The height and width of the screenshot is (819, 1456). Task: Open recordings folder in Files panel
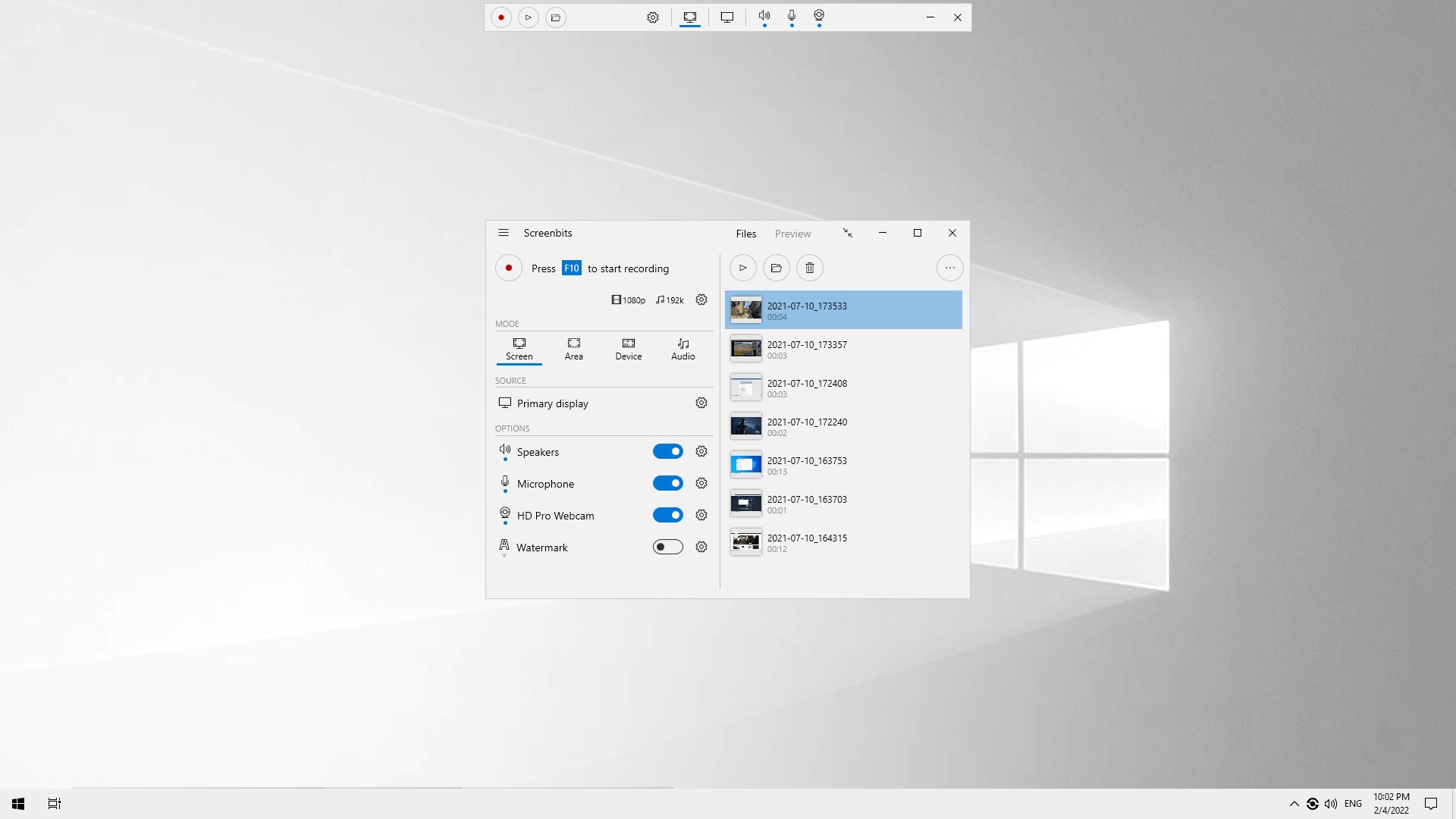pyautogui.click(x=776, y=268)
